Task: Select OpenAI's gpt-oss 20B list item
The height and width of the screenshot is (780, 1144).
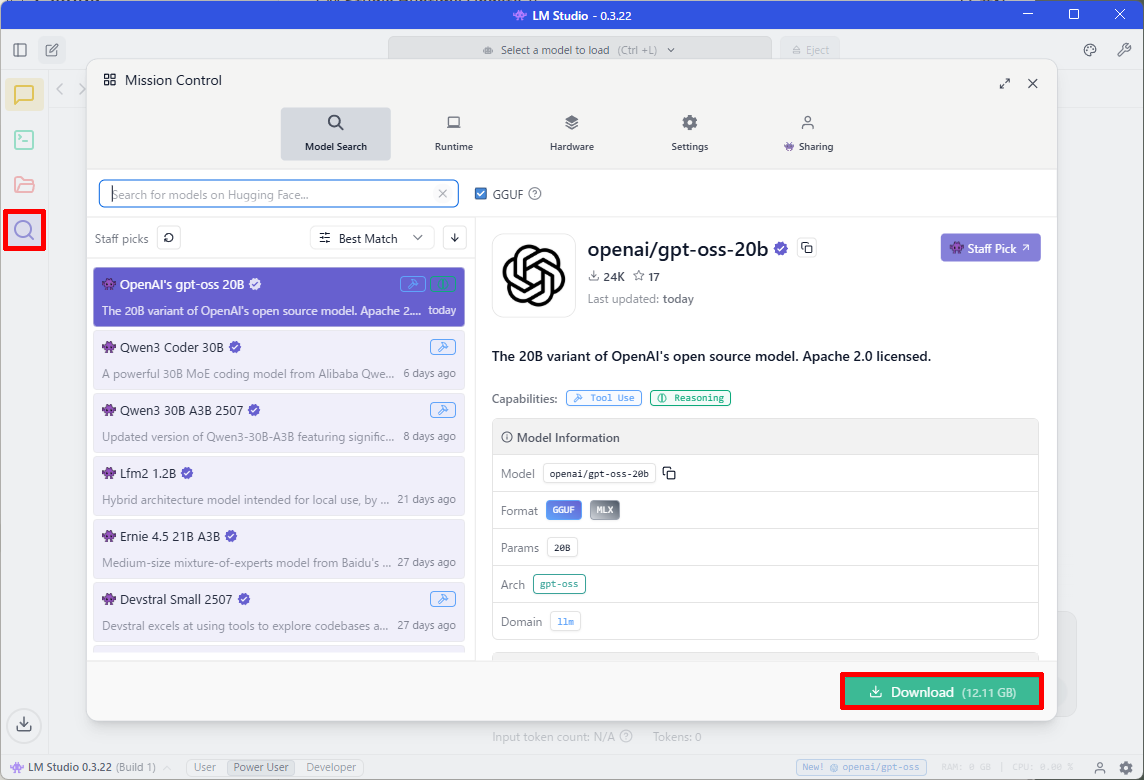Action: click(279, 297)
